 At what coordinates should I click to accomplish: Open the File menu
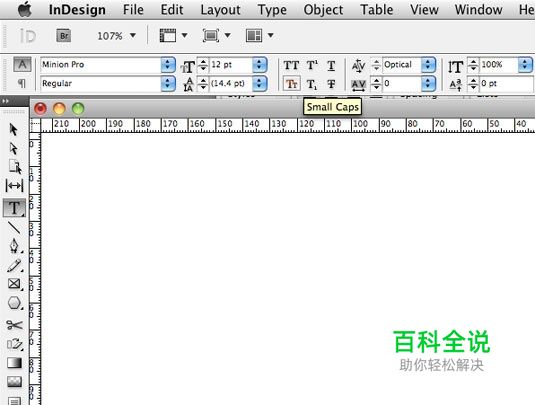pyautogui.click(x=133, y=10)
